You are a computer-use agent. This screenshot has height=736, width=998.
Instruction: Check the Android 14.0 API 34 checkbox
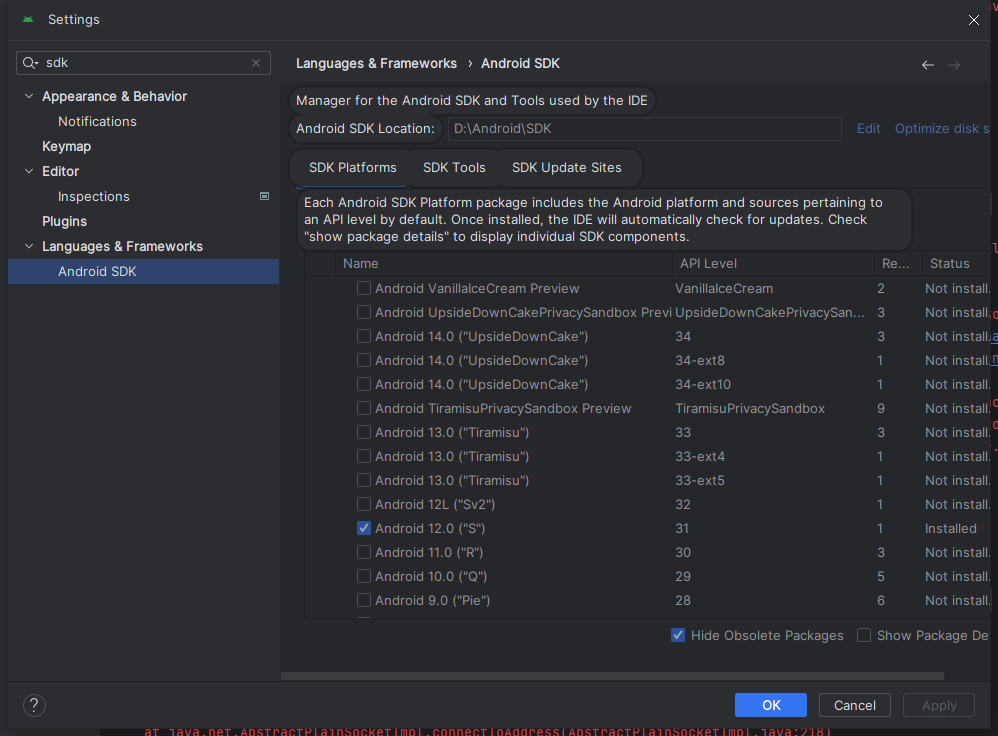[364, 336]
